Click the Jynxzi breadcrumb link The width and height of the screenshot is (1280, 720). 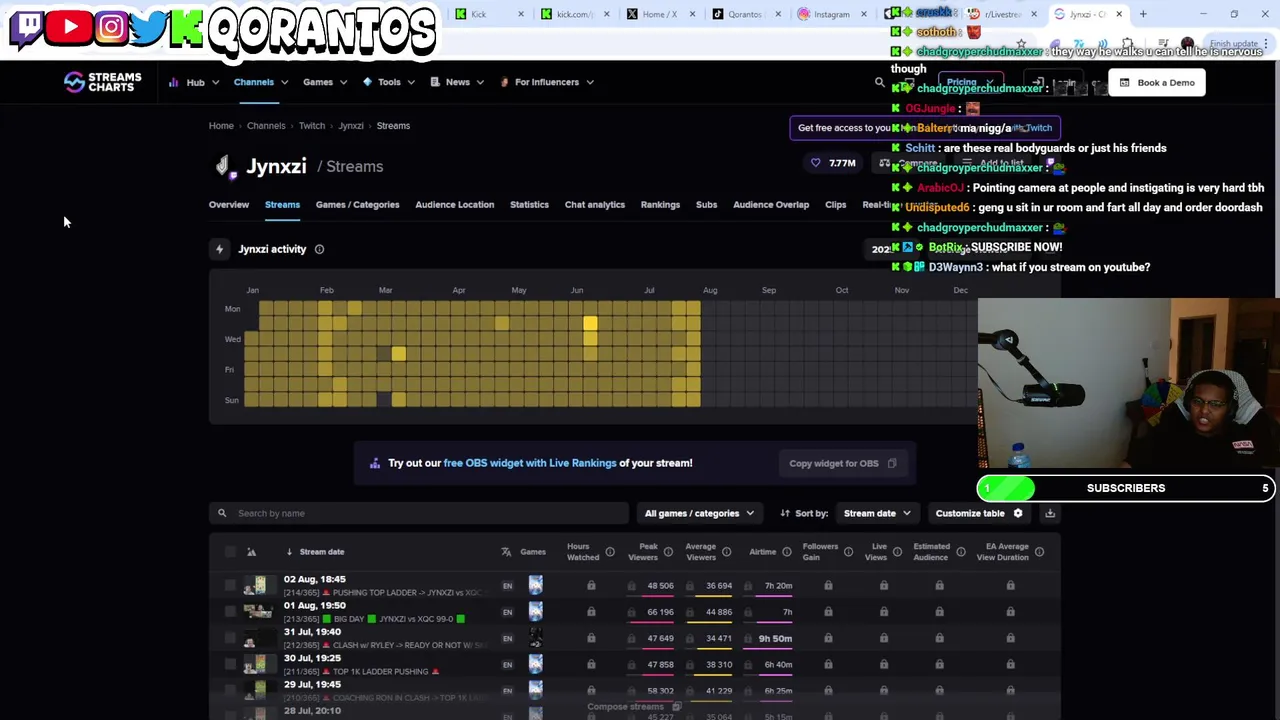351,126
